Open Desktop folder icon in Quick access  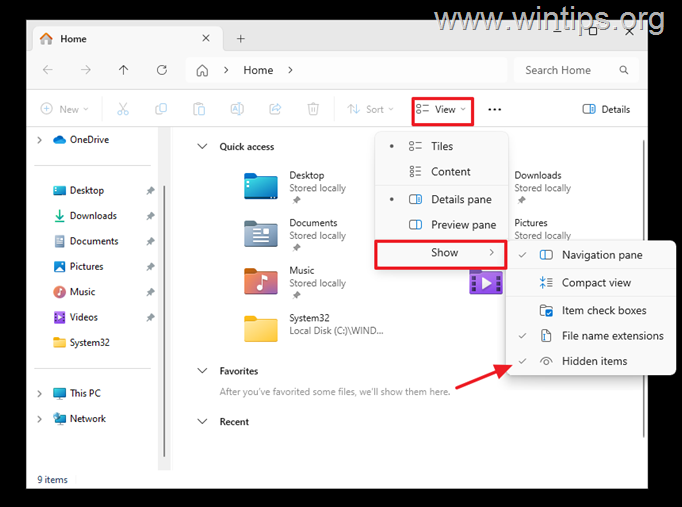(261, 186)
